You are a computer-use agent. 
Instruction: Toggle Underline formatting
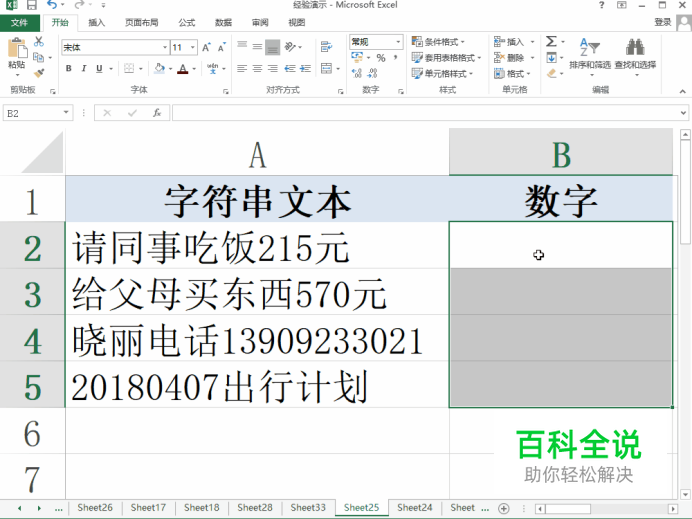pyautogui.click(x=99, y=68)
